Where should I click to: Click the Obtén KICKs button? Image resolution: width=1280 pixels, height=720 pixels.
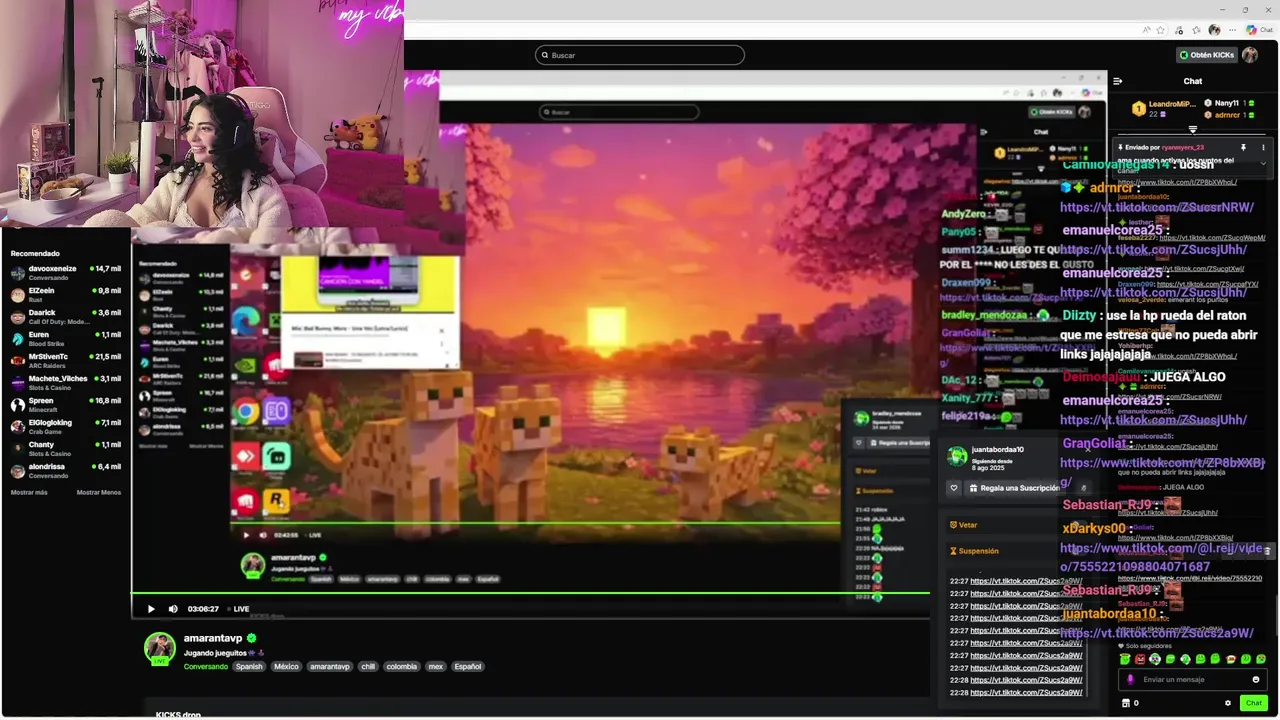[1206, 55]
